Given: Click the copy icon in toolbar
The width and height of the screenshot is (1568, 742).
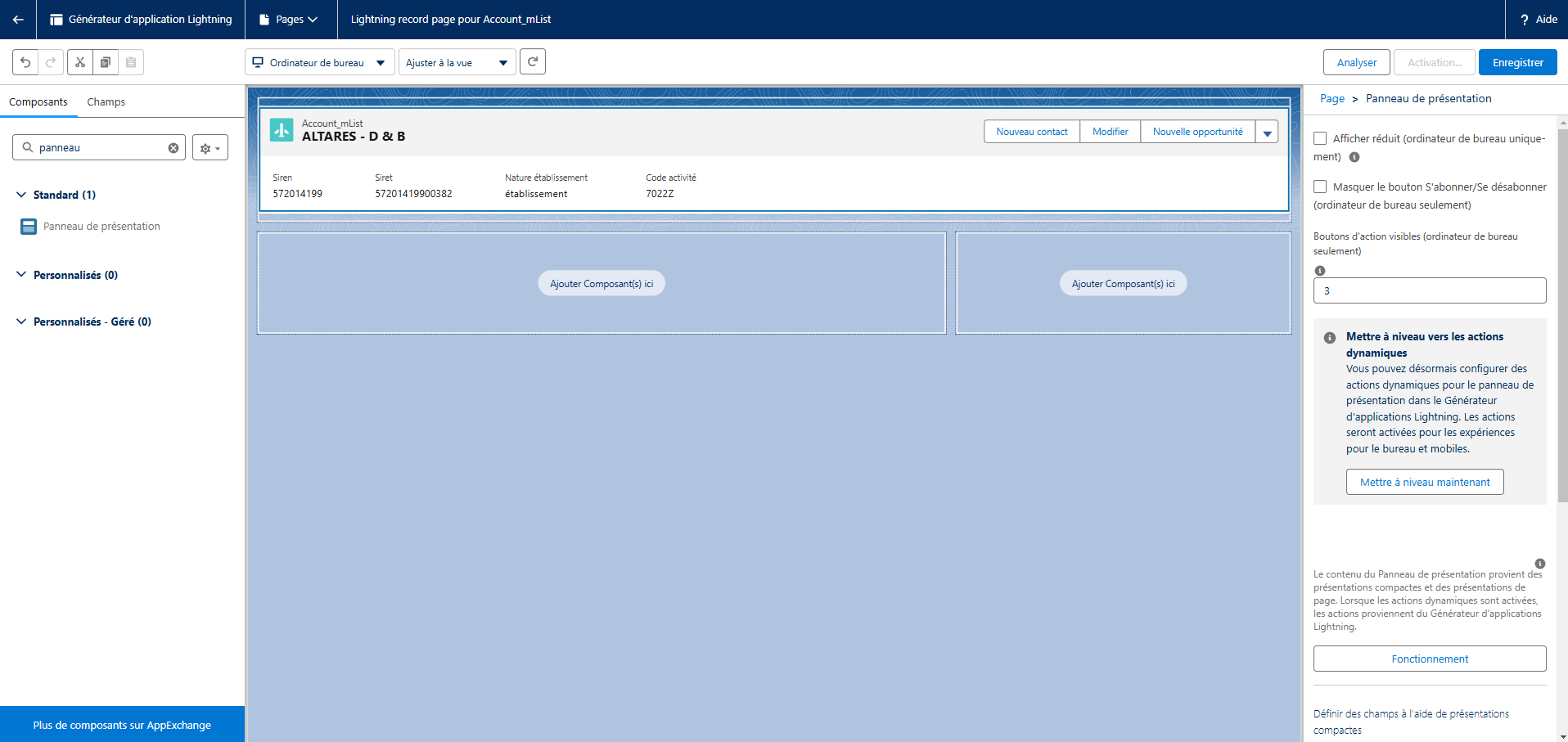Looking at the screenshot, I should [x=106, y=62].
